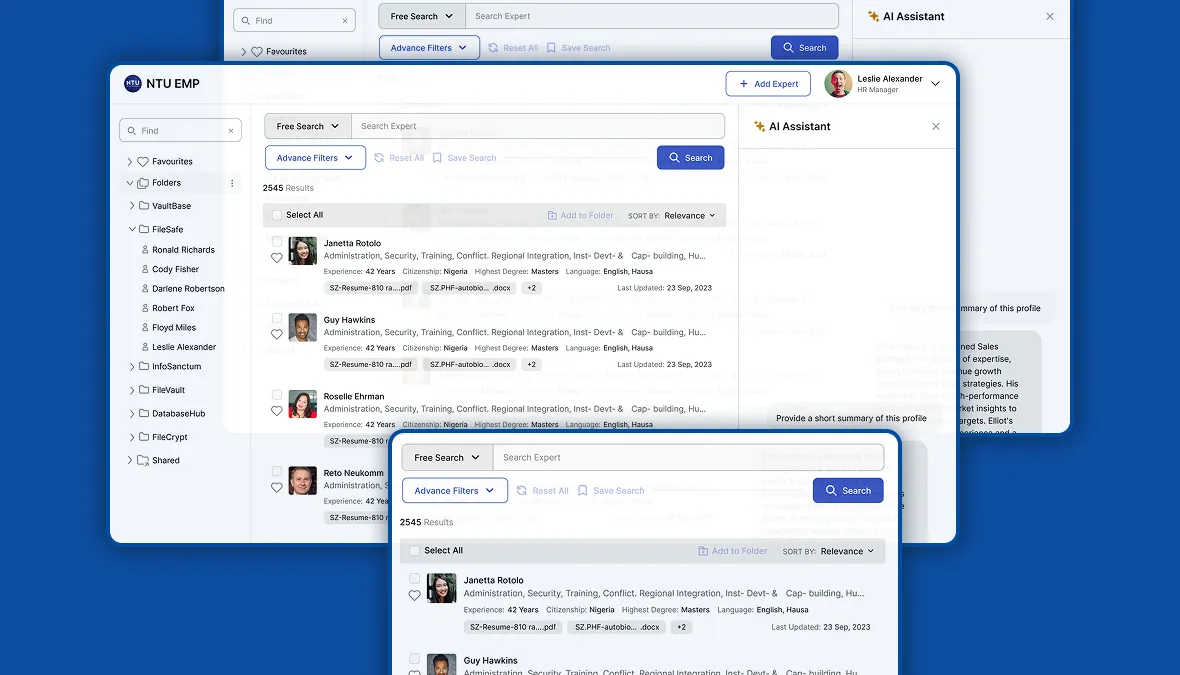Select Darlene Robertson under FileSafe
This screenshot has height=675, width=1180.
(188, 289)
